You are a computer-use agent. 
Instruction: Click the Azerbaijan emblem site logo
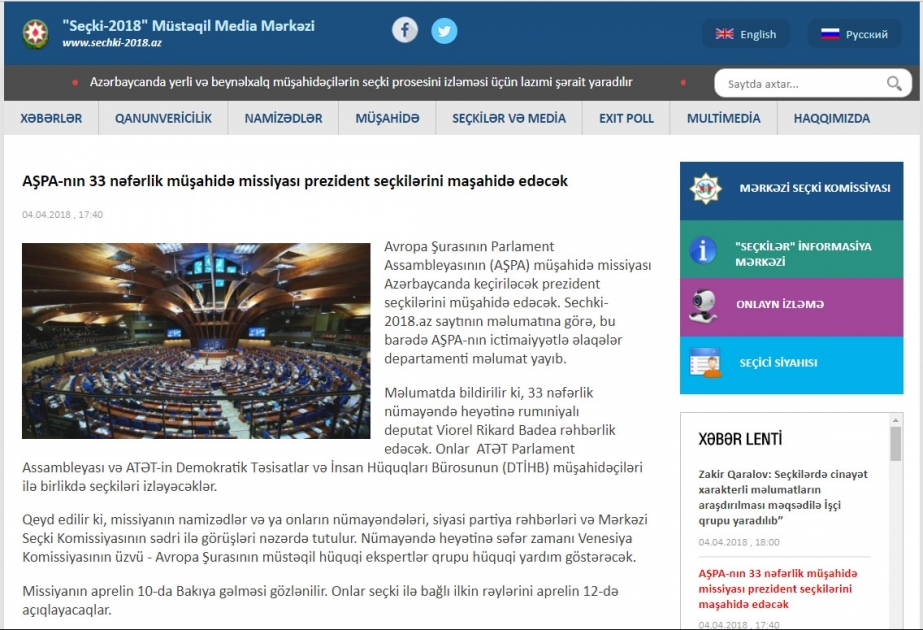coord(35,34)
